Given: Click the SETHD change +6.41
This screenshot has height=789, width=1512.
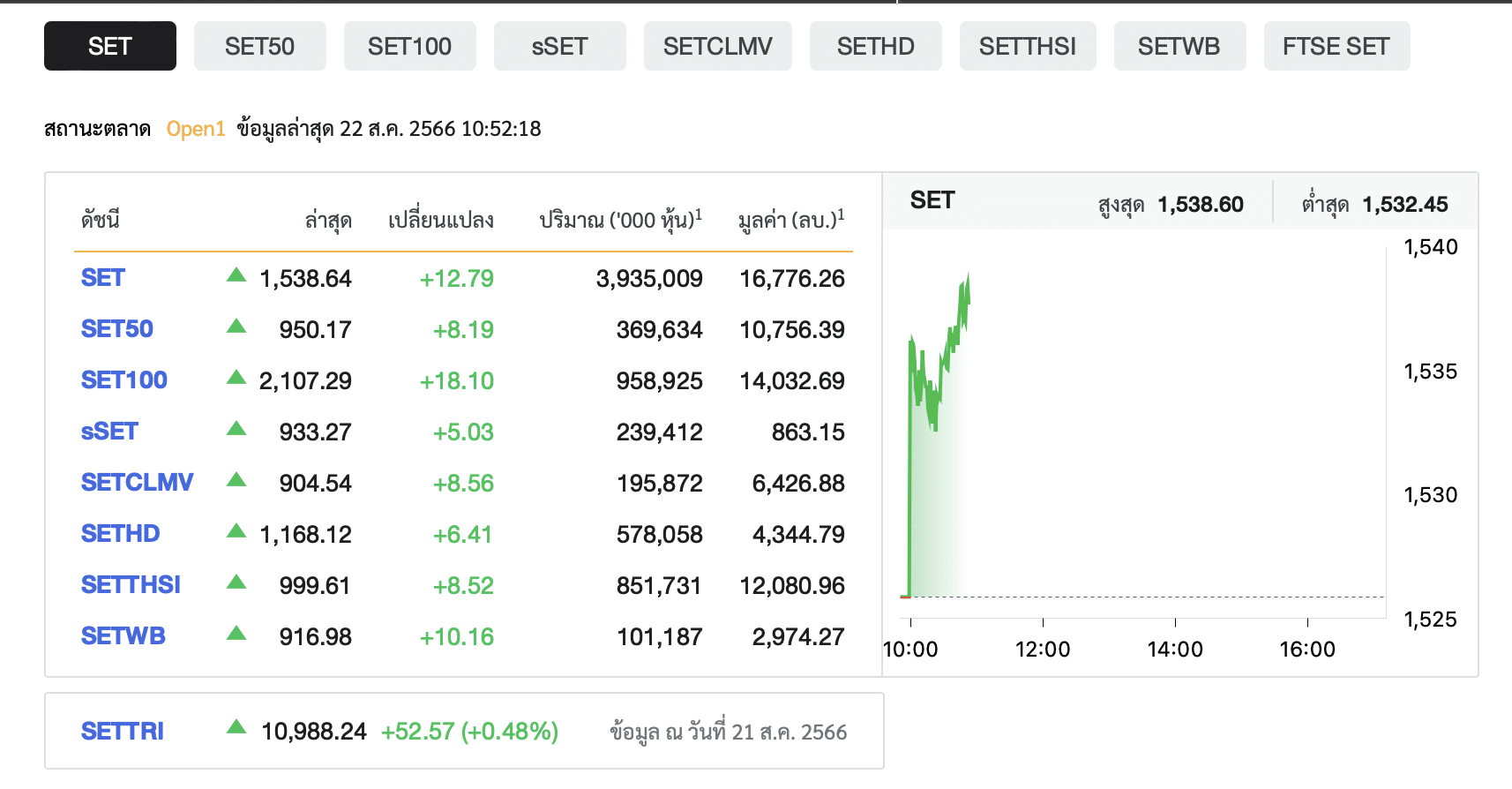Looking at the screenshot, I should point(462,535).
